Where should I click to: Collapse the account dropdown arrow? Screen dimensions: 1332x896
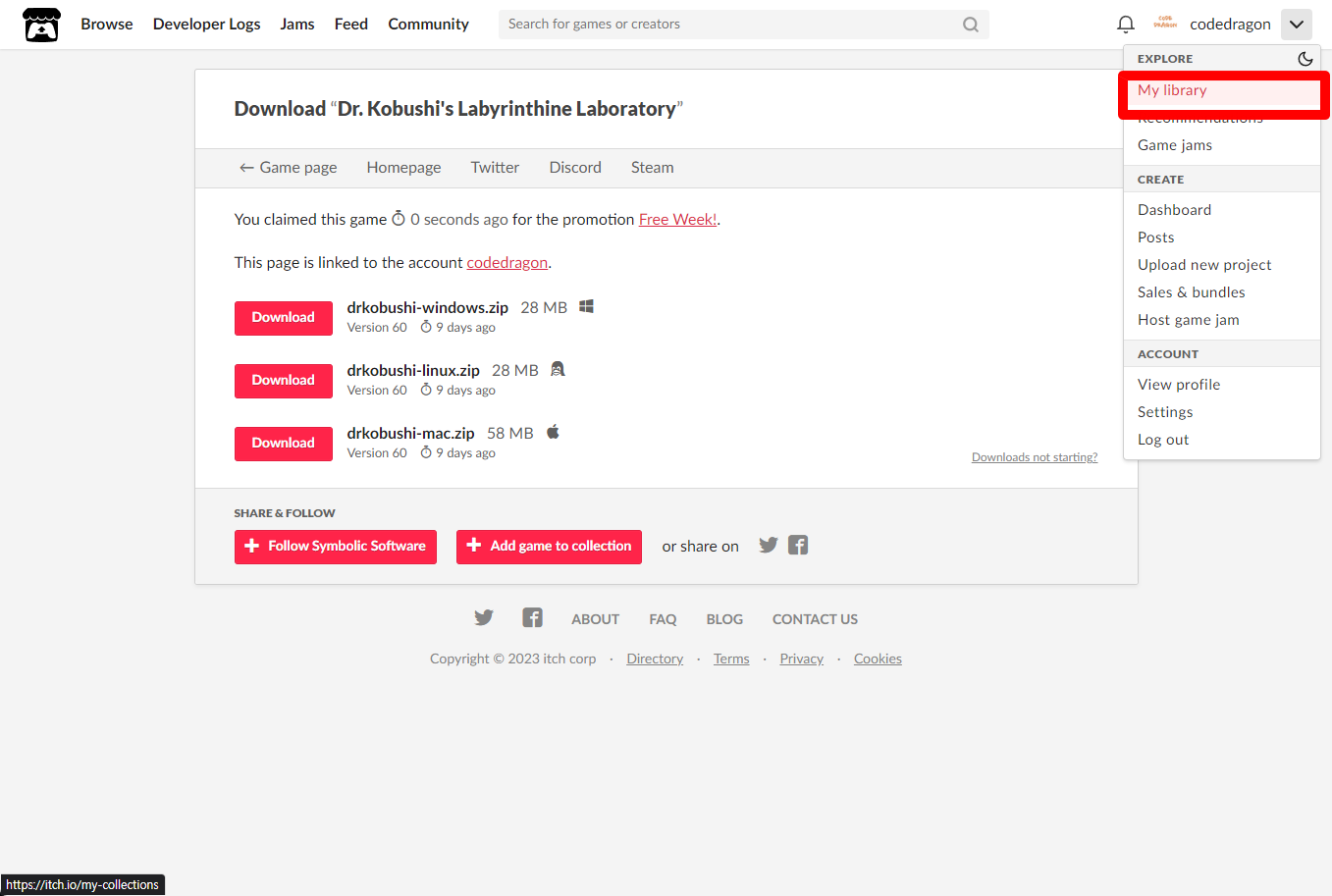coord(1296,25)
